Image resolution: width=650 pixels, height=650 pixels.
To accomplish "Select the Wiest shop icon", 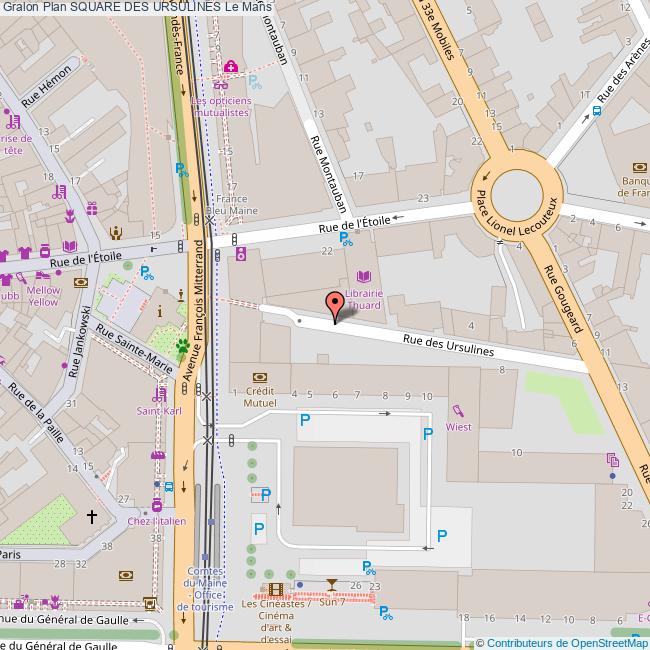I will tap(458, 410).
